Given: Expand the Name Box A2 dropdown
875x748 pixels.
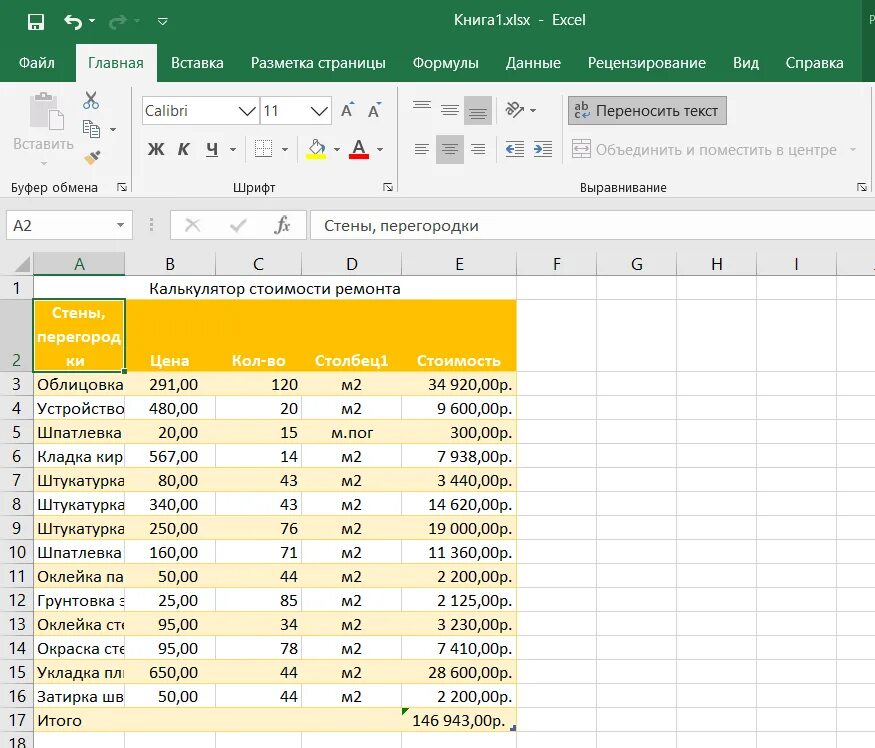Looking at the screenshot, I should pyautogui.click(x=121, y=226).
